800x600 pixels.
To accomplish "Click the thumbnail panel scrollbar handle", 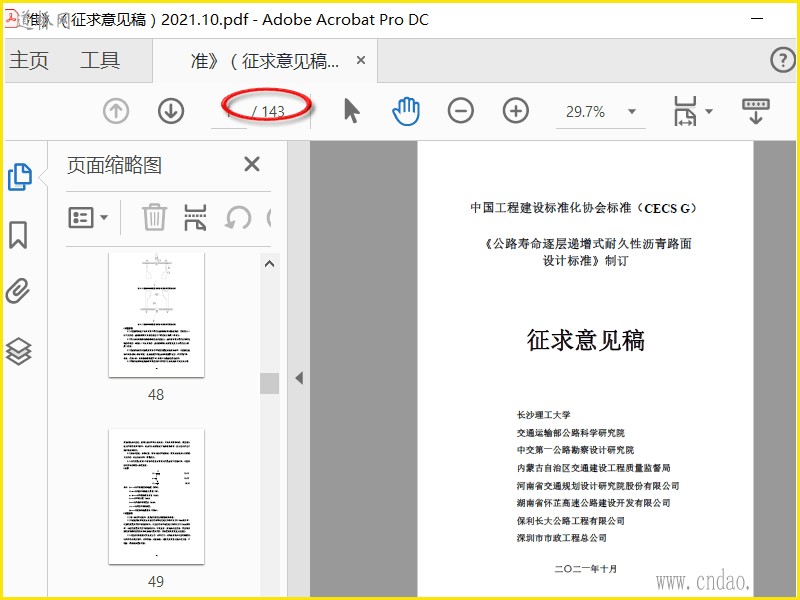I will pos(269,383).
